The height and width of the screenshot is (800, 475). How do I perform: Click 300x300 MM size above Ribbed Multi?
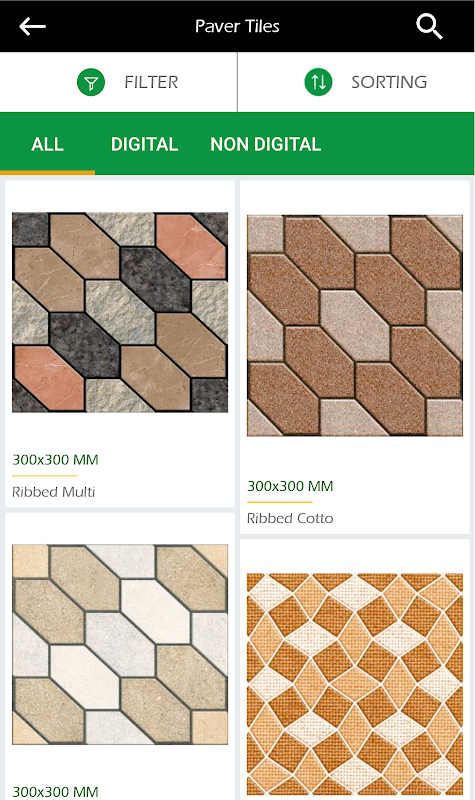click(x=55, y=460)
